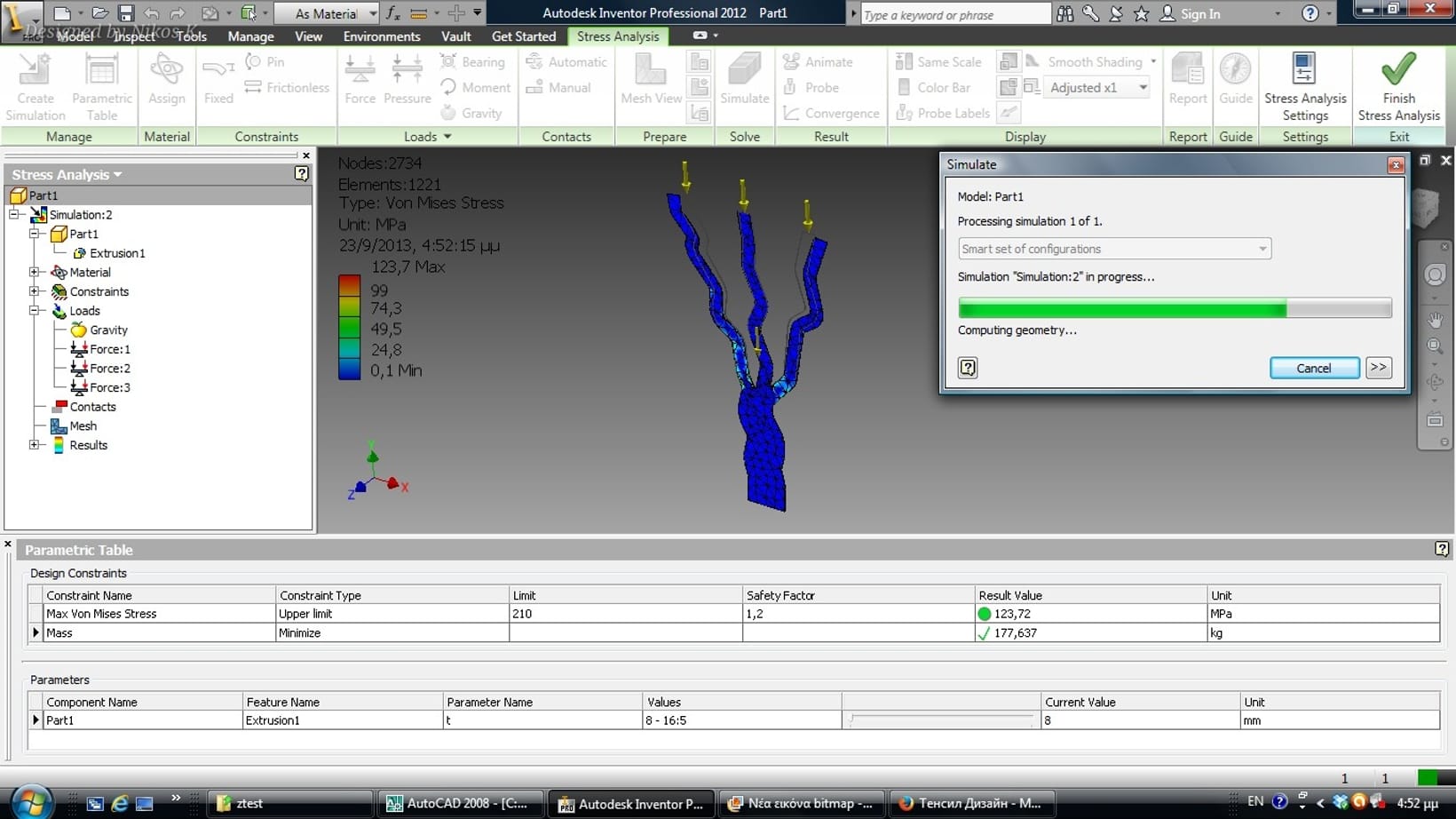Viewport: 1456px width, 819px height.
Task: Open Smart set of configurations dropdown
Action: tap(1262, 249)
